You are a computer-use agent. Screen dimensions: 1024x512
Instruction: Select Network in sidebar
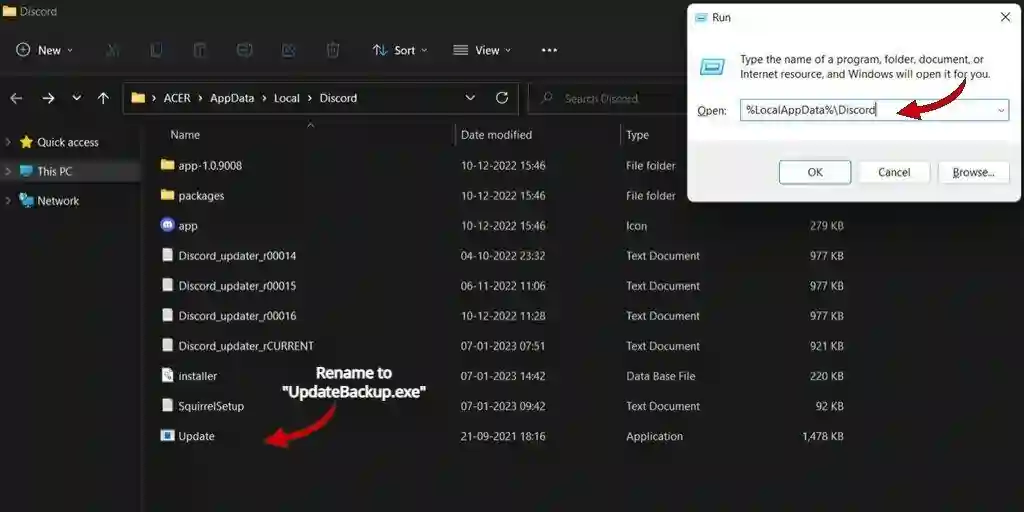pyautogui.click(x=58, y=200)
